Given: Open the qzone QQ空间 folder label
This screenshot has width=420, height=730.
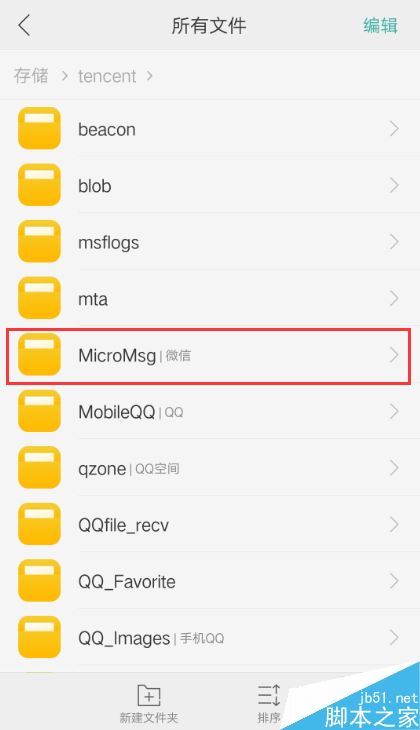Looking at the screenshot, I should [x=129, y=468].
